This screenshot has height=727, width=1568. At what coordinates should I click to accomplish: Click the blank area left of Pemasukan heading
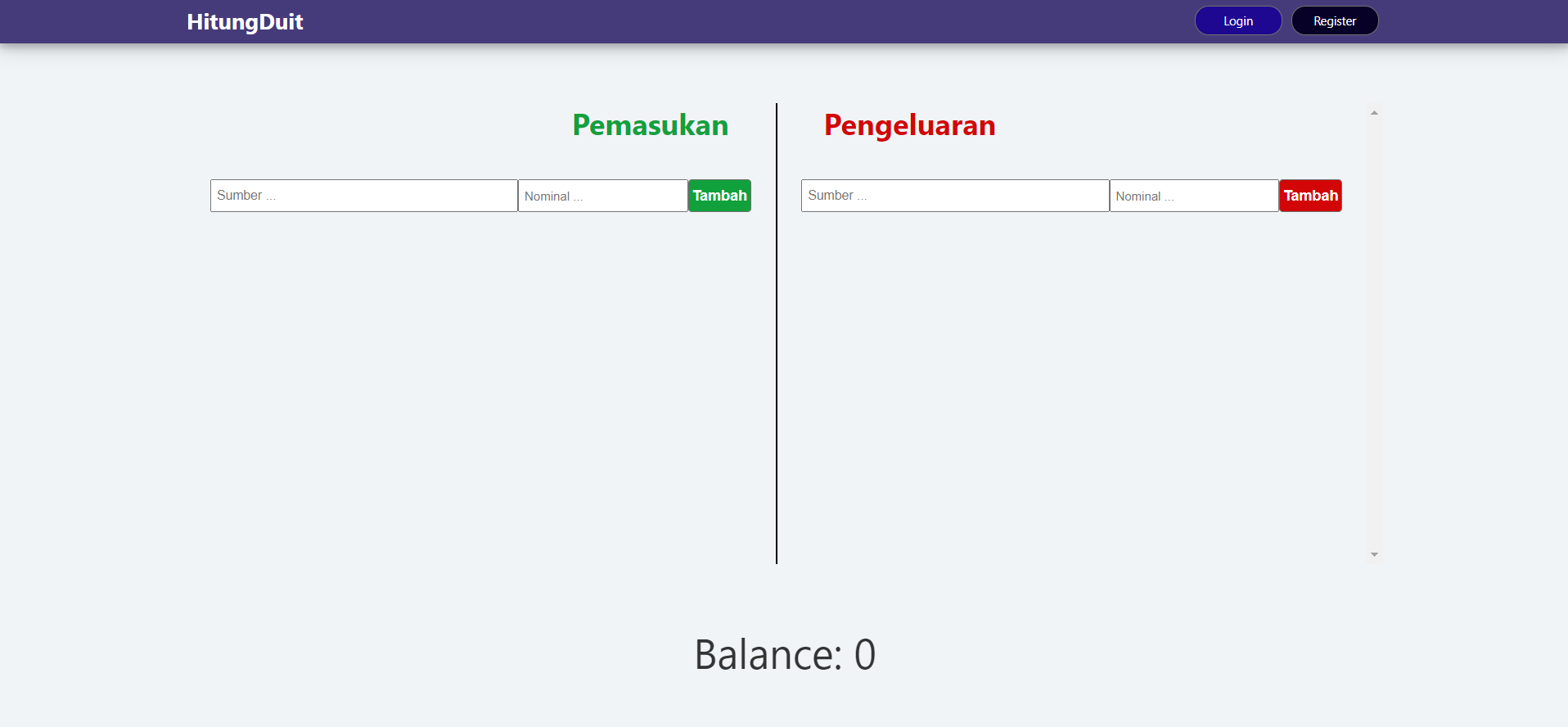coord(390,125)
